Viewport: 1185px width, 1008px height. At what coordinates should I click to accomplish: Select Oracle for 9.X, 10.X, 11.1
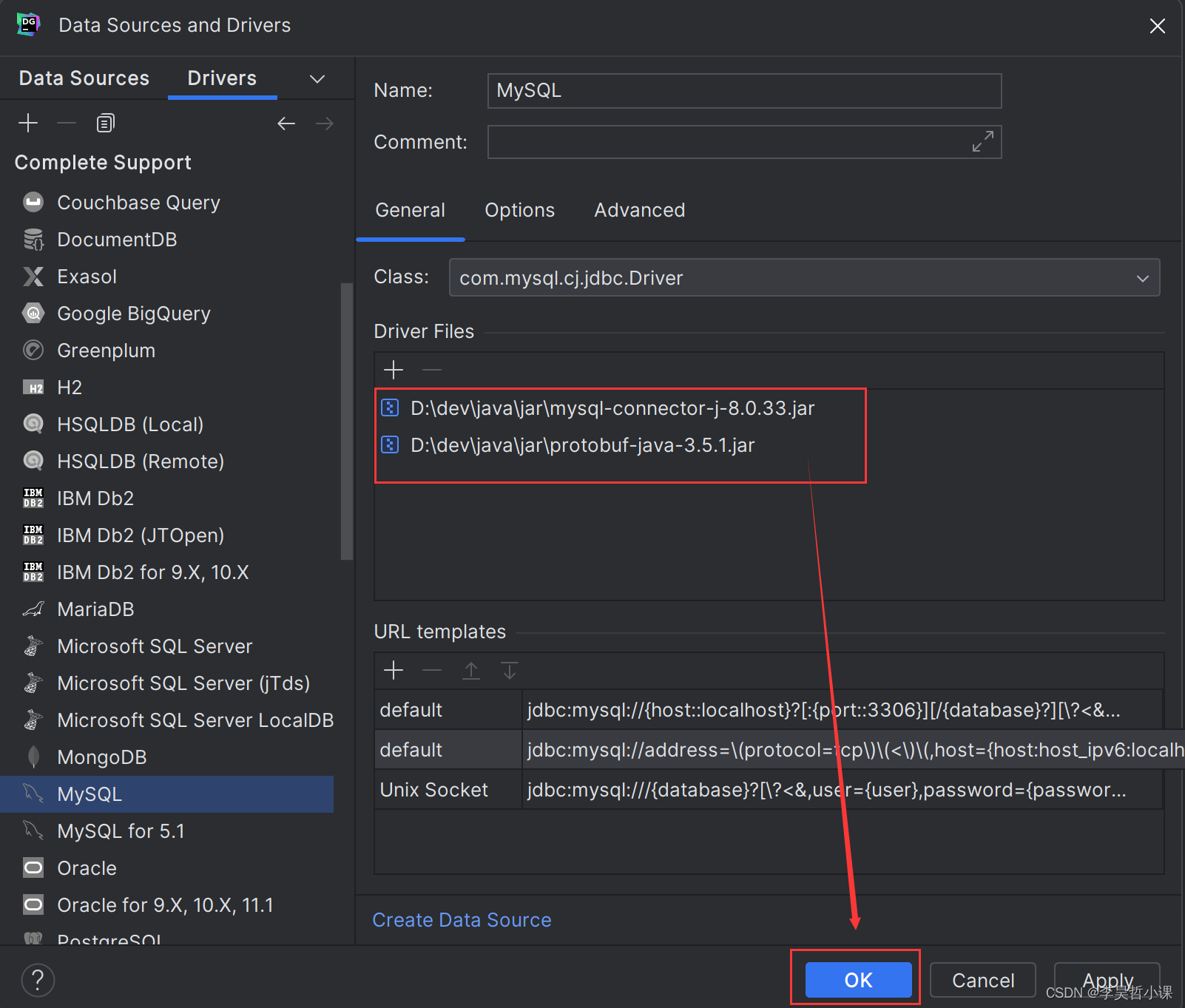pyautogui.click(x=166, y=904)
